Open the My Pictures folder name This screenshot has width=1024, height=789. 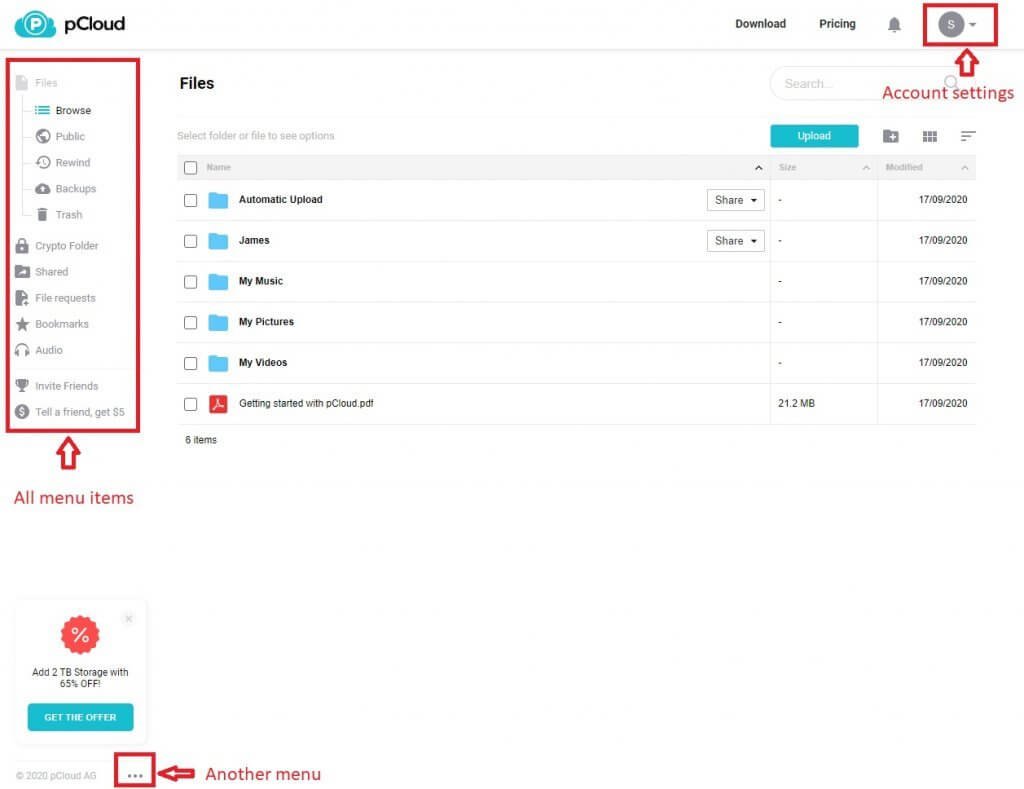tap(266, 322)
